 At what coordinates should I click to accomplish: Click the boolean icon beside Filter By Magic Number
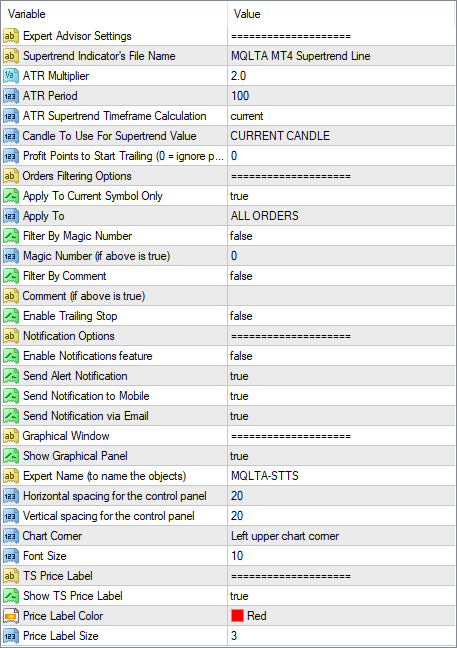(x=11, y=236)
